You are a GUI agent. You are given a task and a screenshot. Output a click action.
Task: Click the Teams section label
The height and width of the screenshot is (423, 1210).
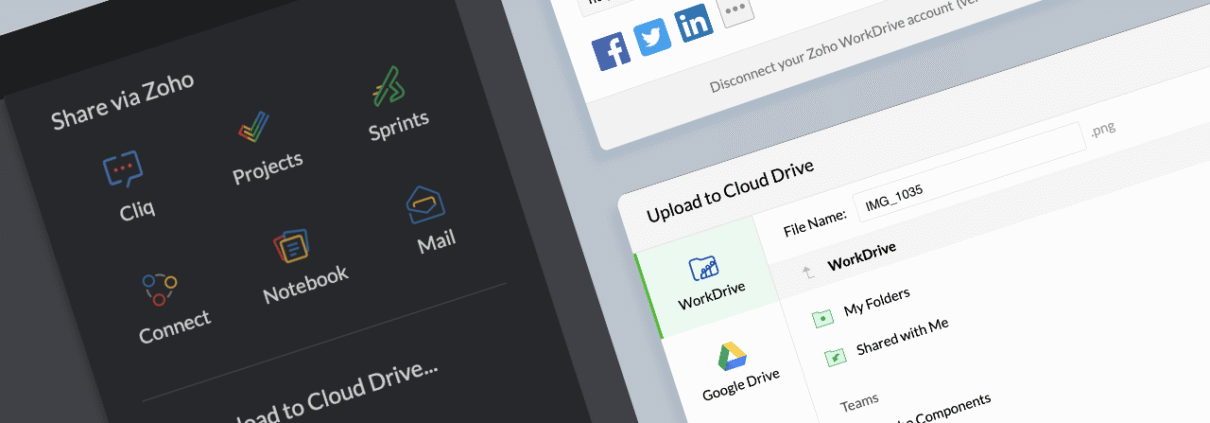coord(859,402)
